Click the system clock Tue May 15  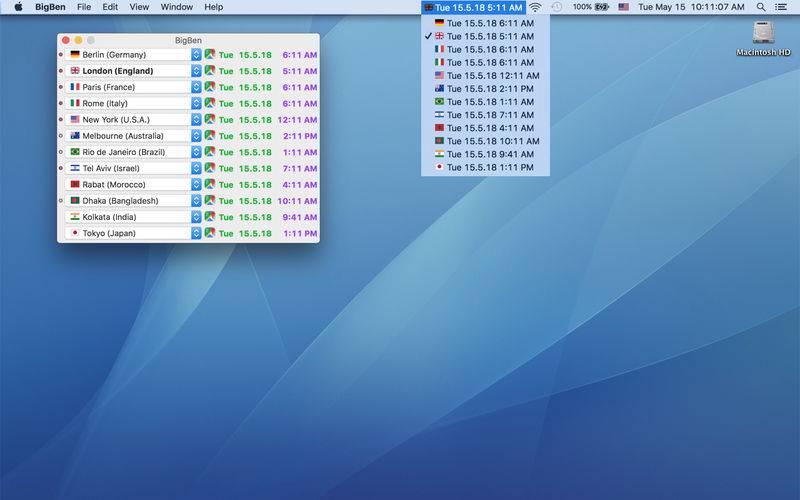point(694,7)
